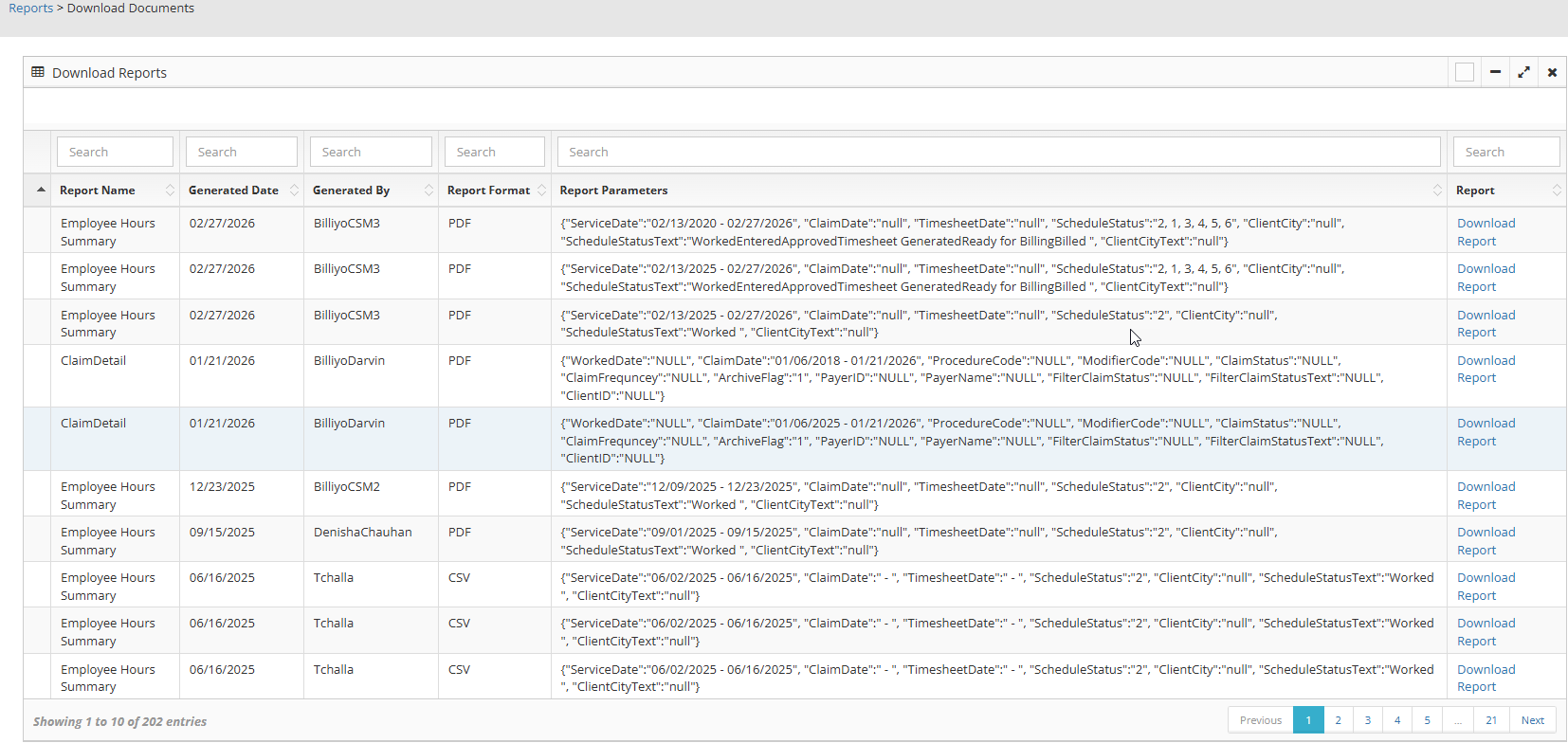Jump to page 21 of entries
The width and height of the screenshot is (1568, 743).
click(x=1491, y=720)
